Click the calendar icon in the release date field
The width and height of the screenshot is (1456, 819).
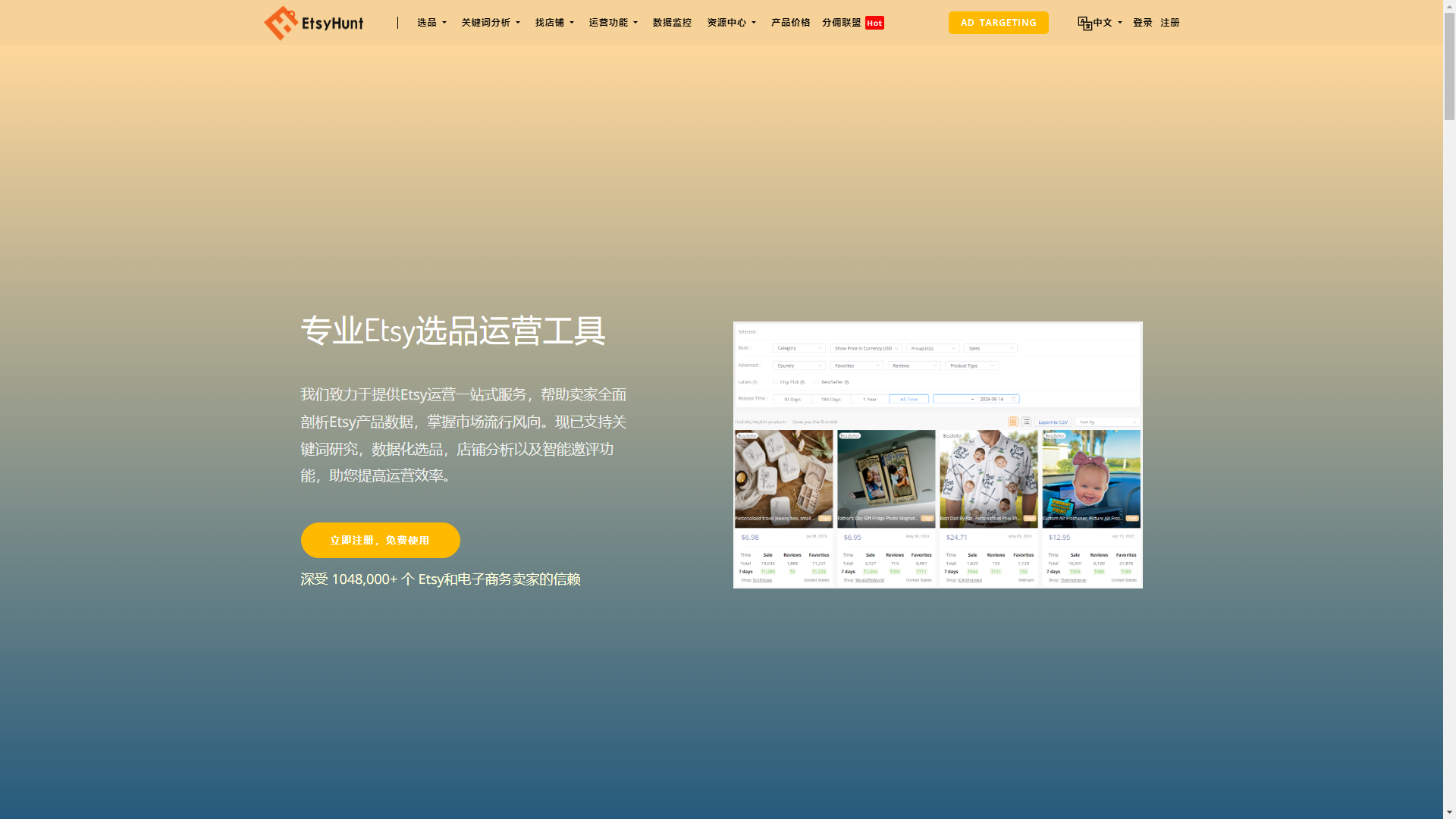pos(1013,399)
